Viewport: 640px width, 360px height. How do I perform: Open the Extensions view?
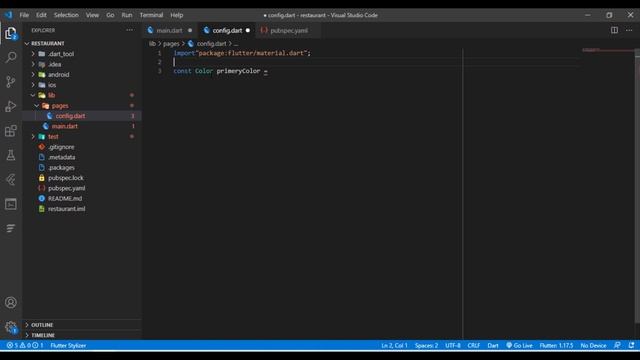(11, 131)
